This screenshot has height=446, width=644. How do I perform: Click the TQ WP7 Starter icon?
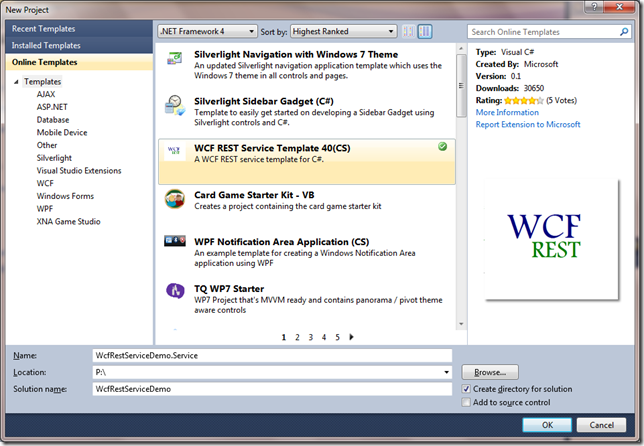(x=175, y=291)
